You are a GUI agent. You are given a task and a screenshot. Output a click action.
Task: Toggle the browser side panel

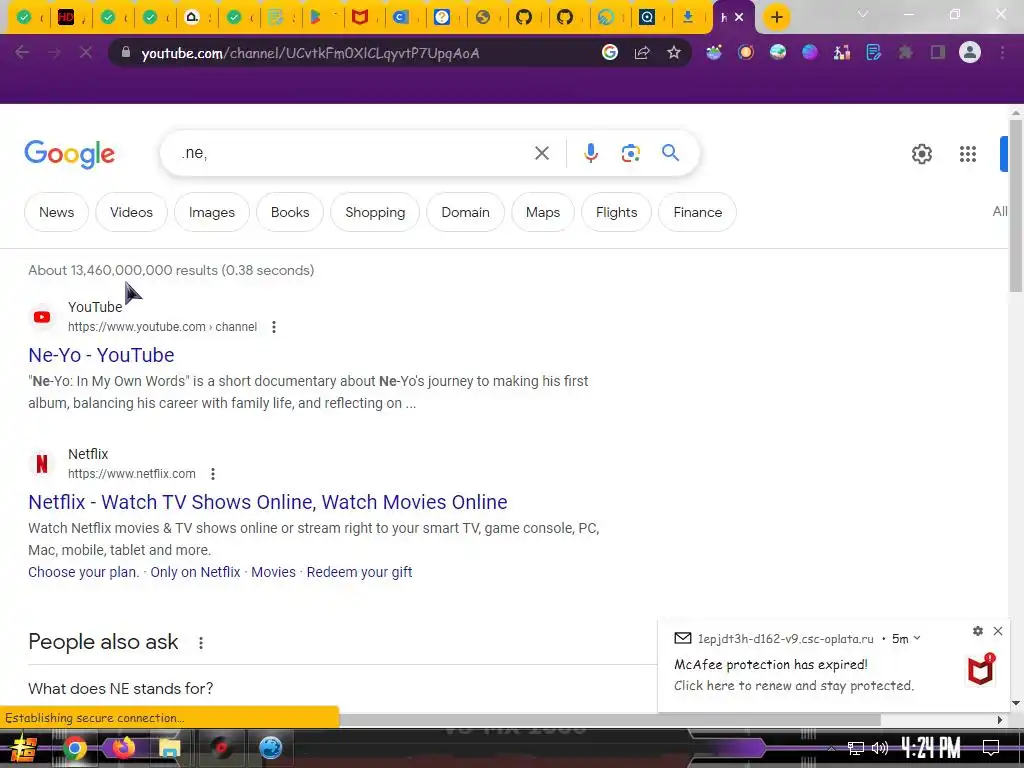point(938,52)
